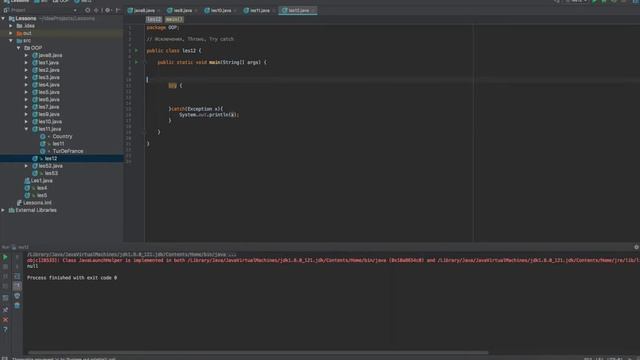Toggle soft-wrap icon in Run console toolbar

(17, 276)
